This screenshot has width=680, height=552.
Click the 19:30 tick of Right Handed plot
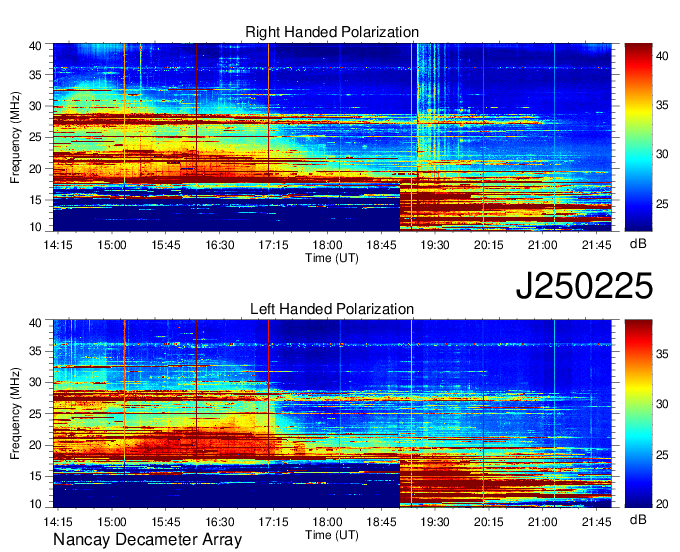(x=435, y=245)
